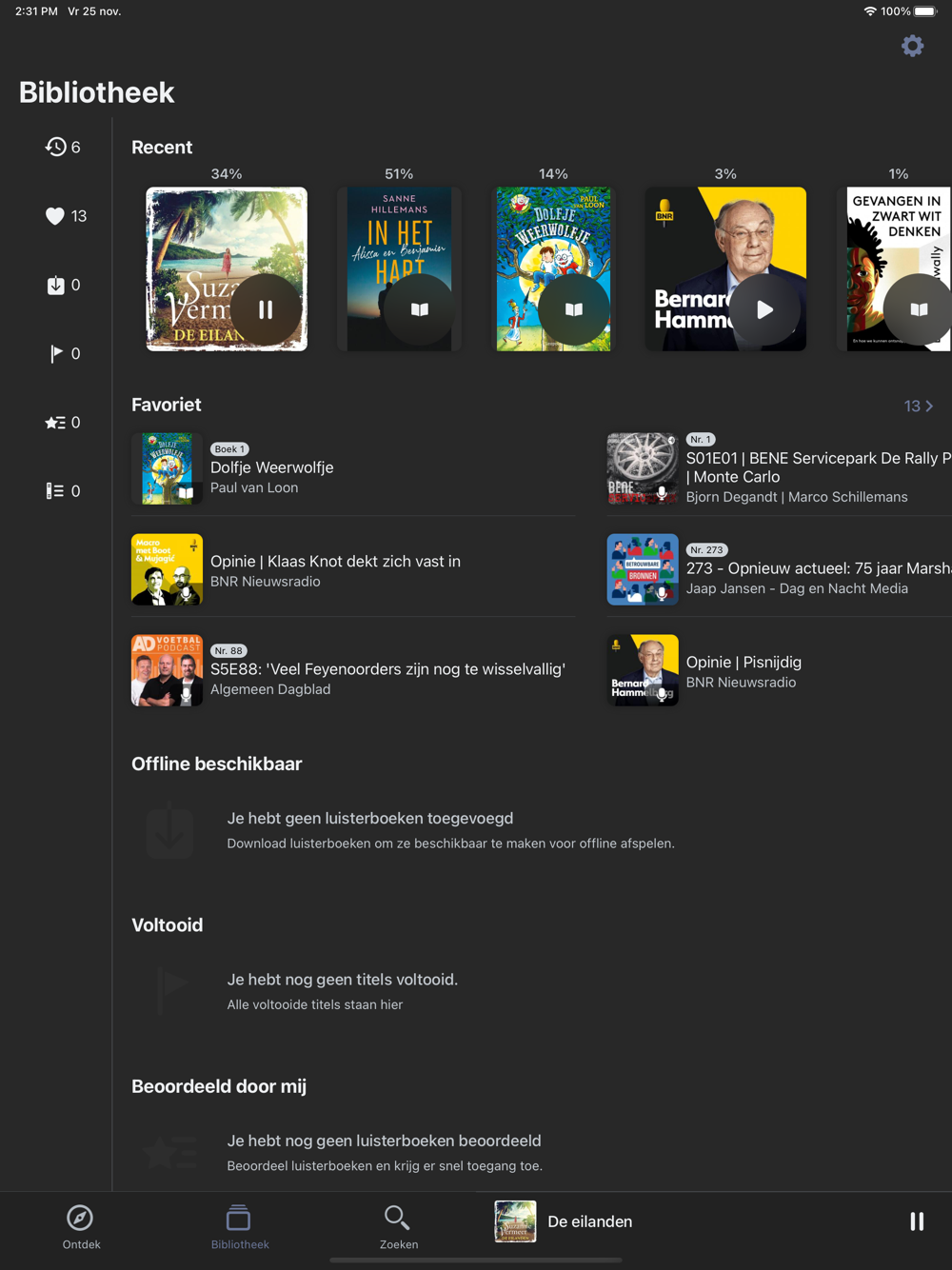Click Beoordeeld door mij heading

pos(219,1086)
